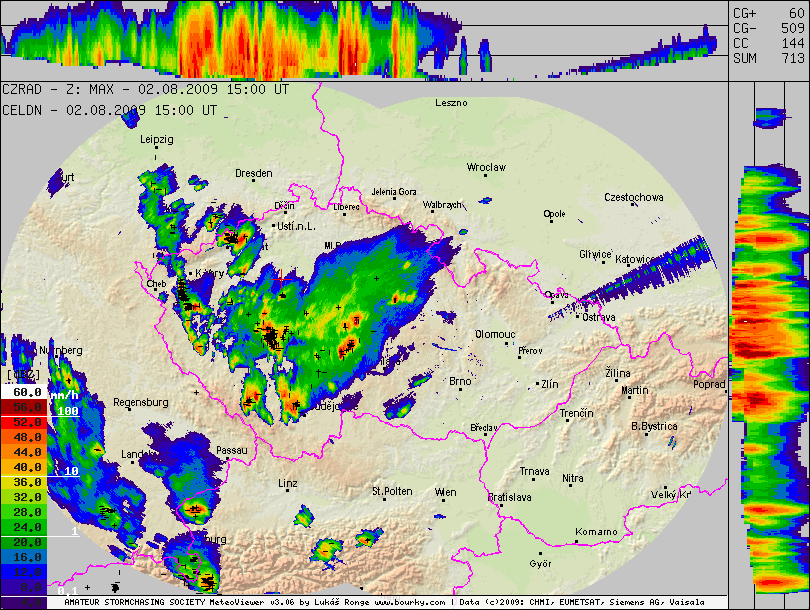Click the 56.0 dBZ legend swatch
The width and height of the screenshot is (810, 610).
[x=24, y=407]
